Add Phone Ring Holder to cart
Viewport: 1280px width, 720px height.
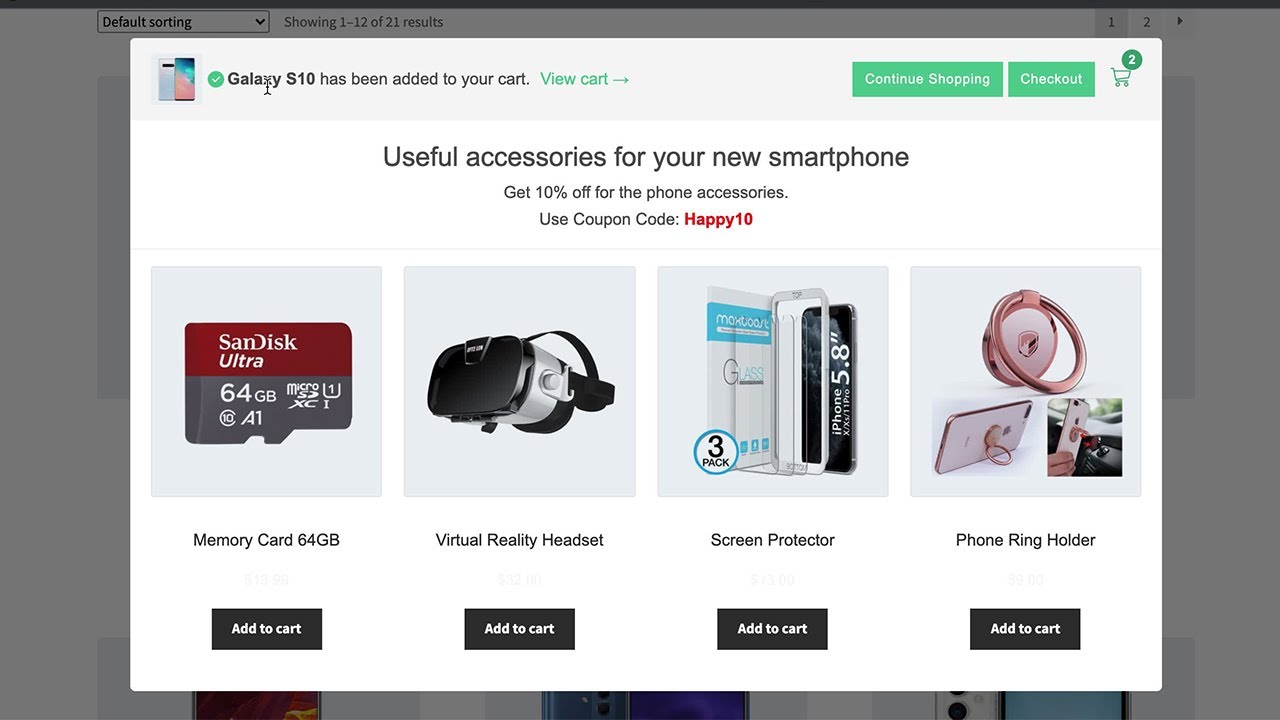pyautogui.click(x=1025, y=629)
